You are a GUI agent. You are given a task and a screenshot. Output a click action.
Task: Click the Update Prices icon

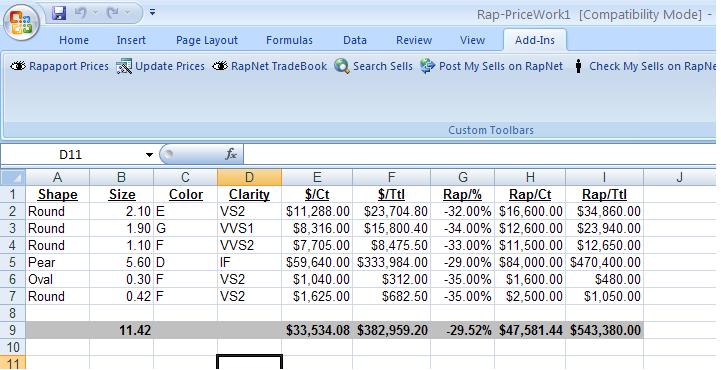tap(124, 66)
